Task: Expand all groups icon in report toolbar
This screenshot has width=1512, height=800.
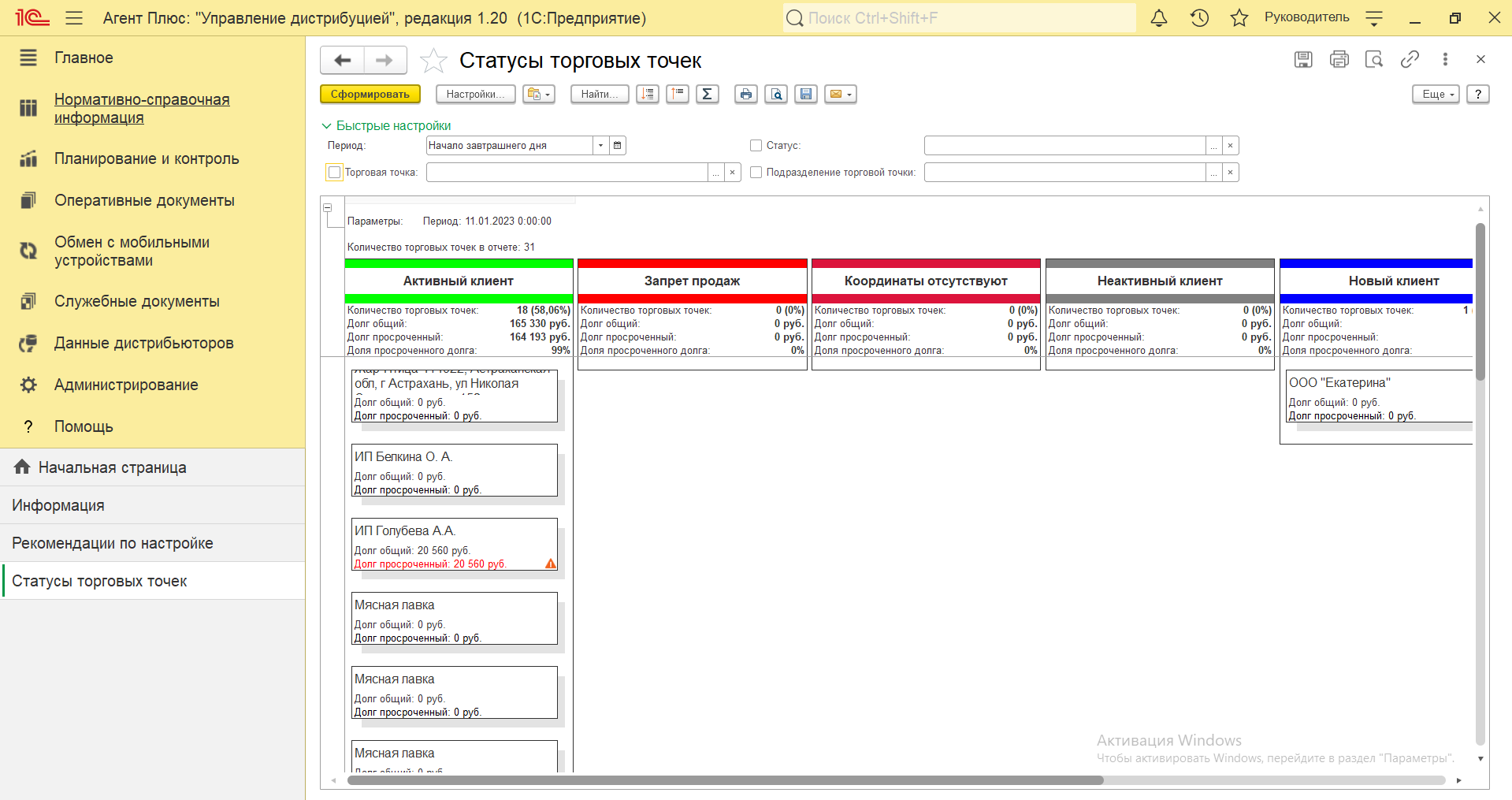Action: (648, 95)
